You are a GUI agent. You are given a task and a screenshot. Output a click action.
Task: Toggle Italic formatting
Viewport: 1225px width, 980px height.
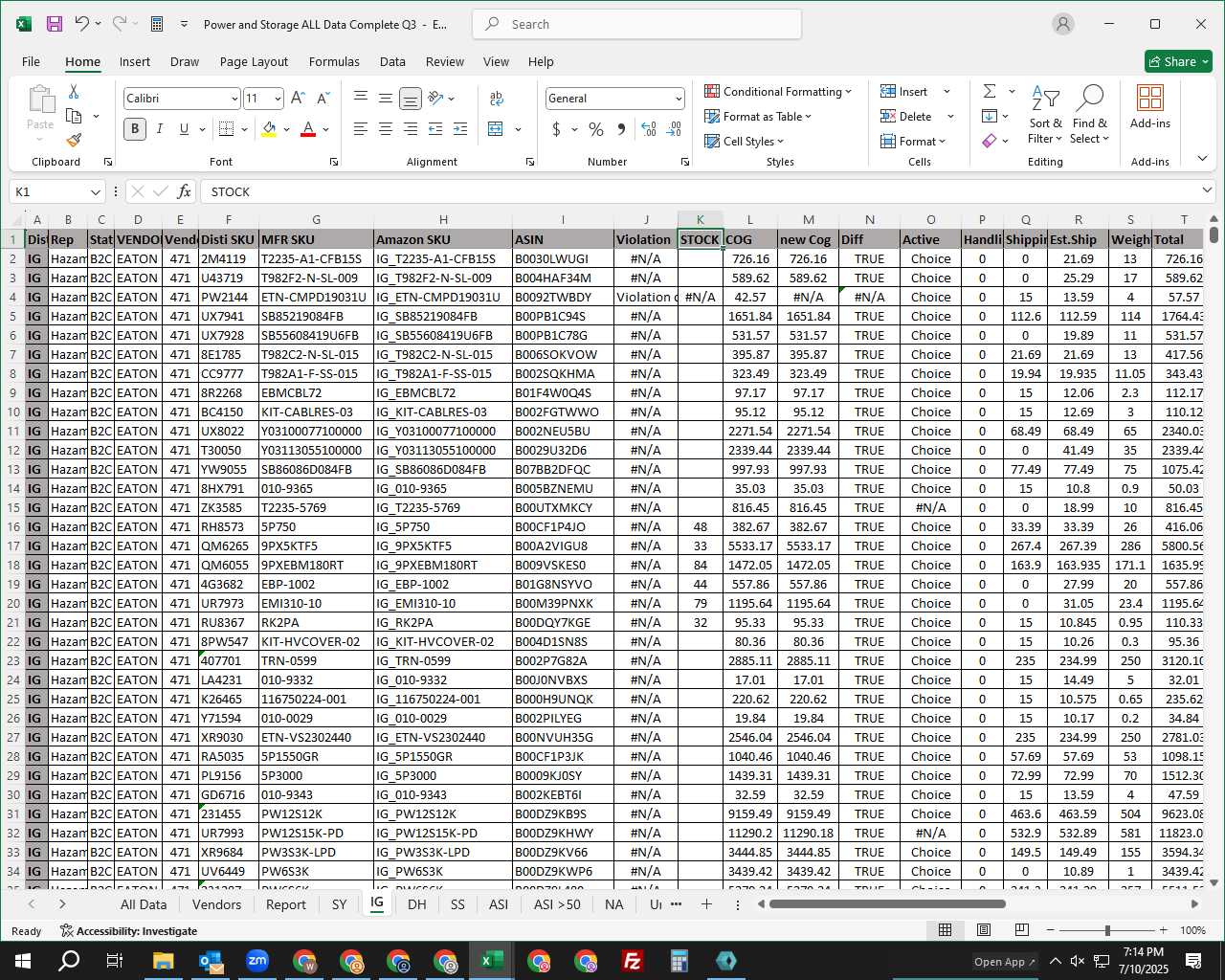(x=160, y=129)
